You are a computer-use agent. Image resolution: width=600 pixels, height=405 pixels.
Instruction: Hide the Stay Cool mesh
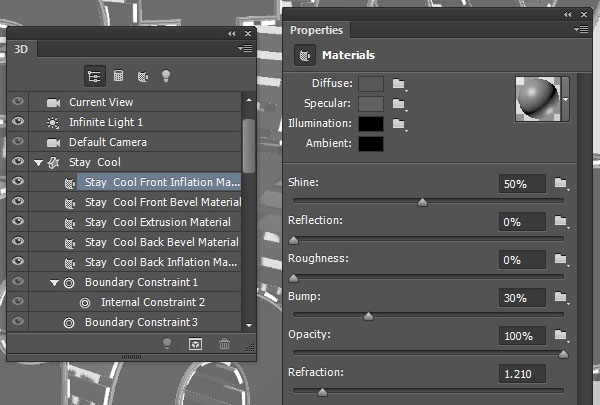18,161
